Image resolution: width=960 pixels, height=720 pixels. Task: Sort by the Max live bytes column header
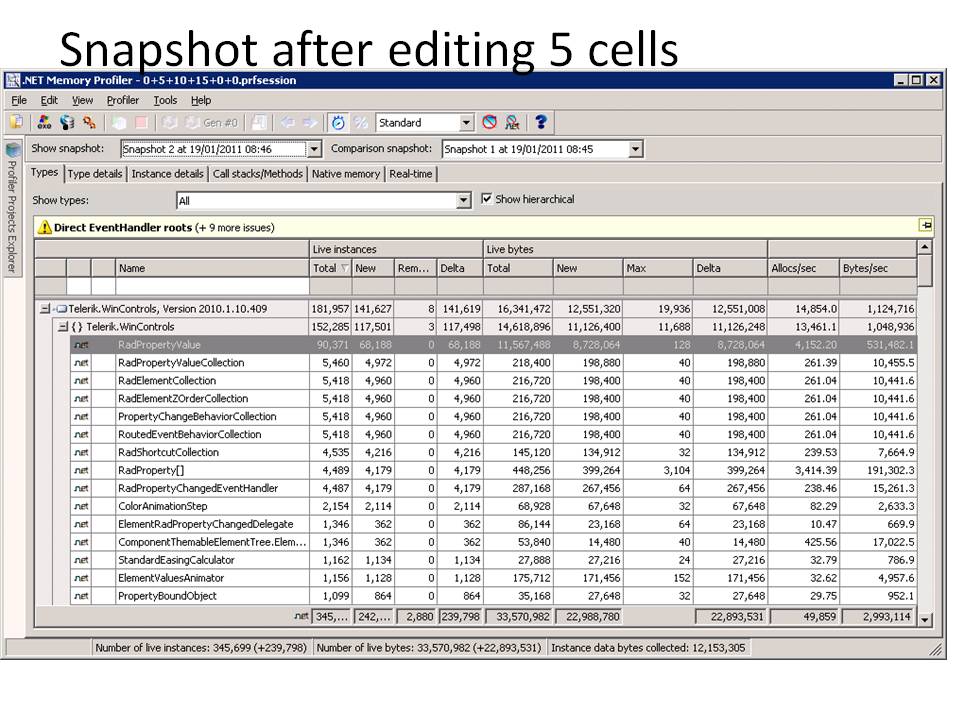pos(658,268)
